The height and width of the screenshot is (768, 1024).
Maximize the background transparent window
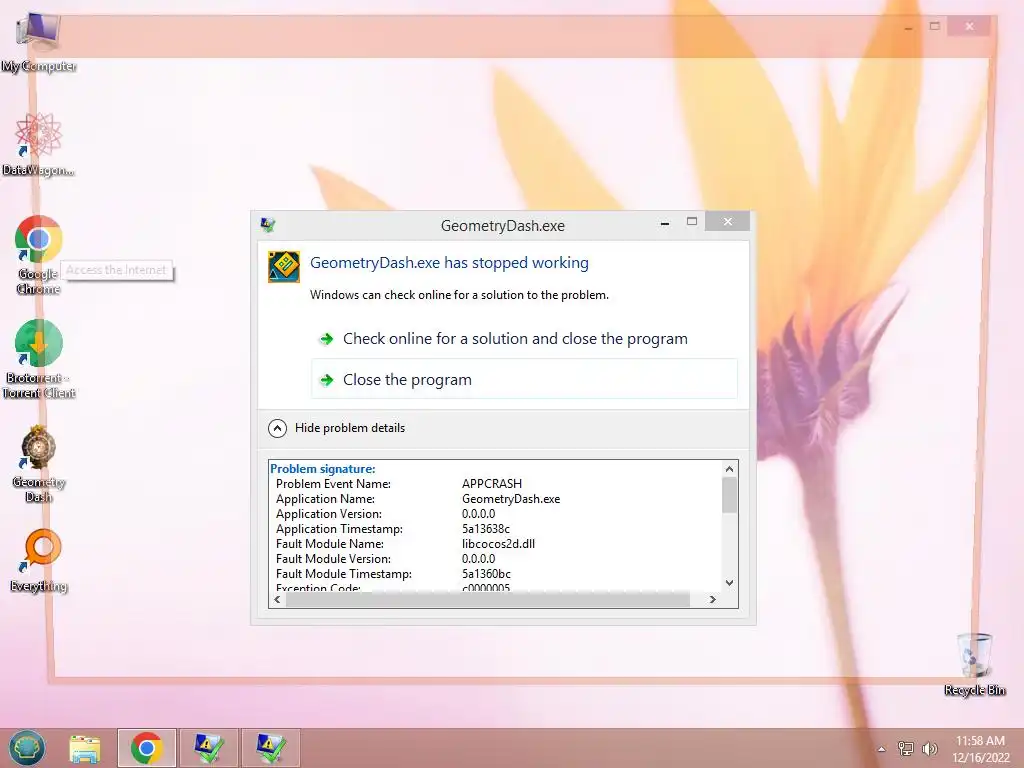click(x=935, y=26)
